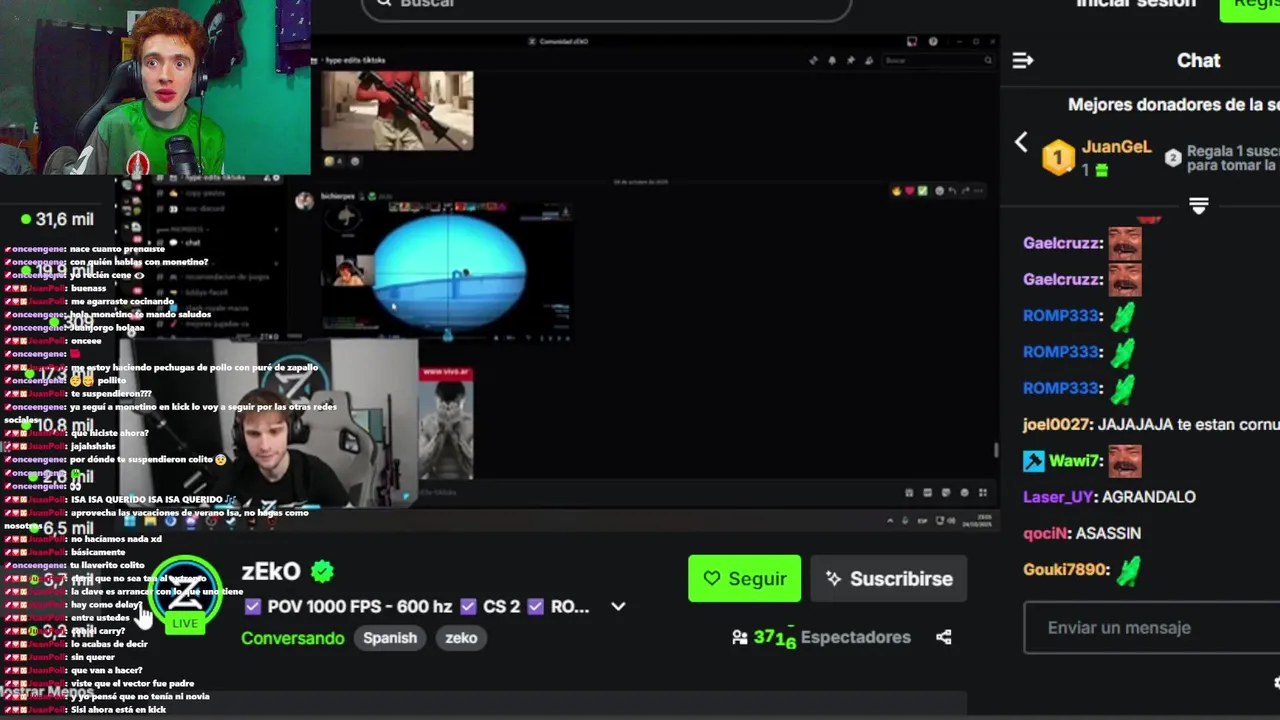Go back in top donors leaderboard
Image resolution: width=1280 pixels, height=720 pixels.
pyautogui.click(x=1021, y=142)
